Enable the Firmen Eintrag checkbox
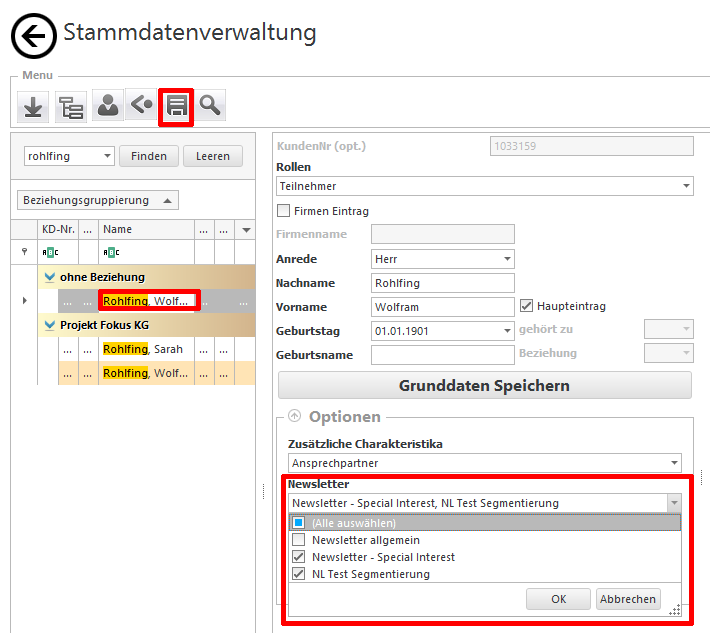Image resolution: width=710 pixels, height=633 pixels. (284, 211)
